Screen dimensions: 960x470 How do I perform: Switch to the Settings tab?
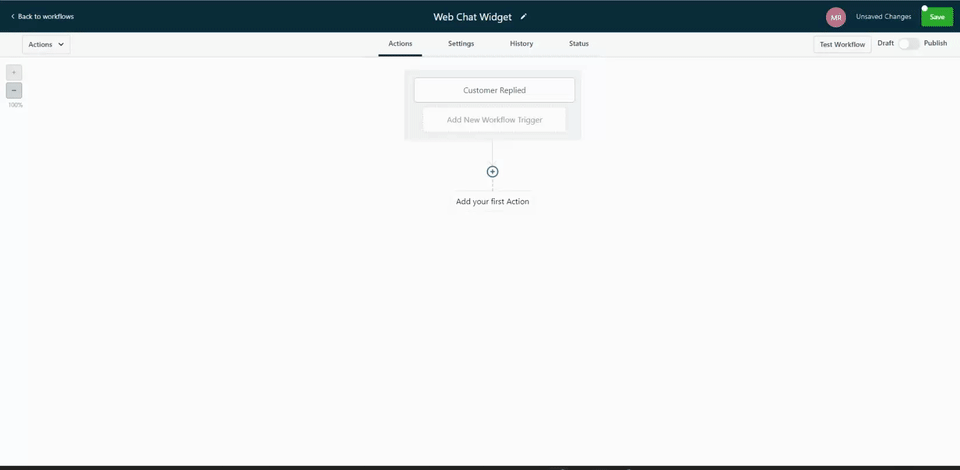pyautogui.click(x=461, y=44)
